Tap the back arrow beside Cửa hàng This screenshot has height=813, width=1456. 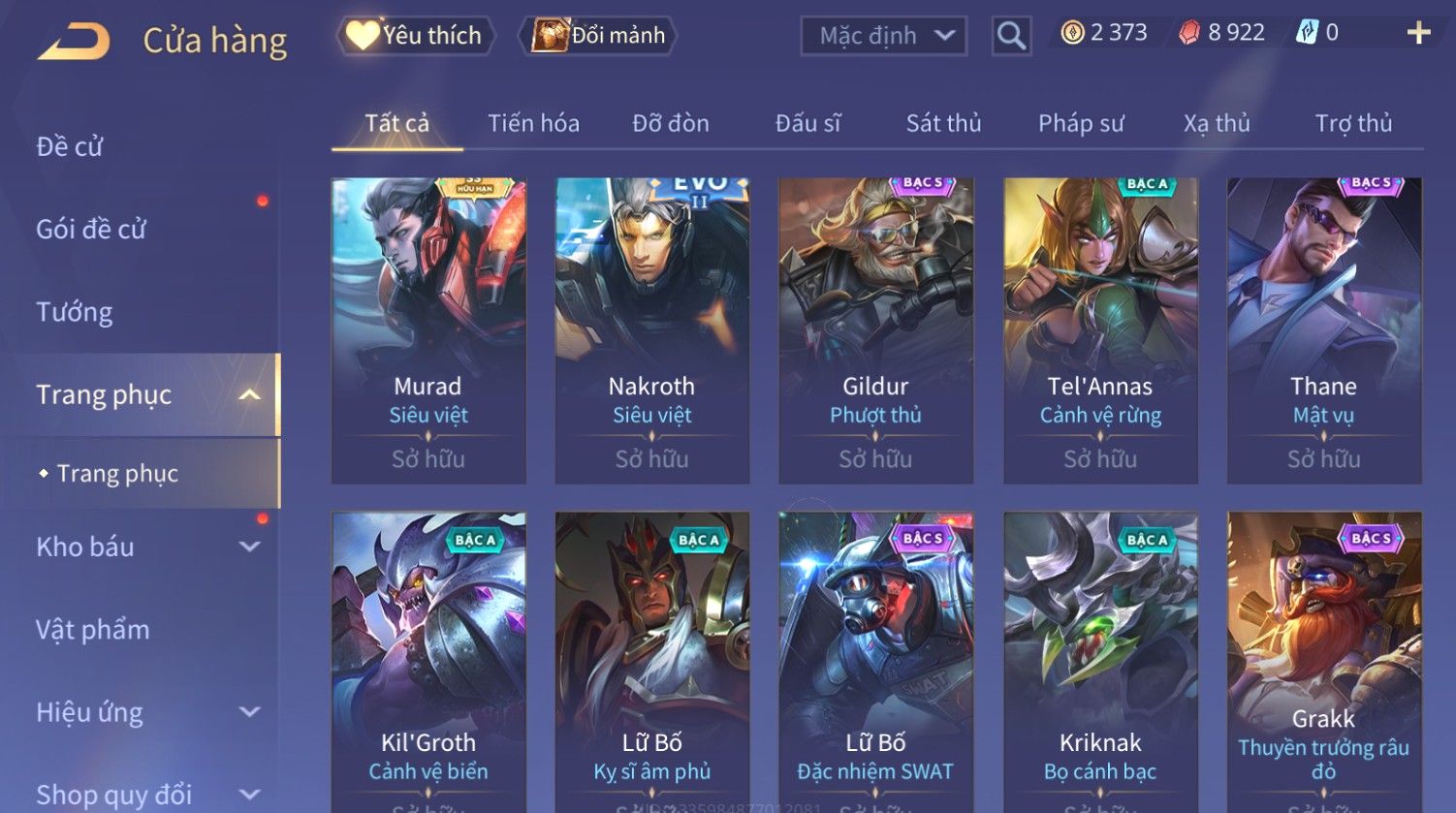74,42
